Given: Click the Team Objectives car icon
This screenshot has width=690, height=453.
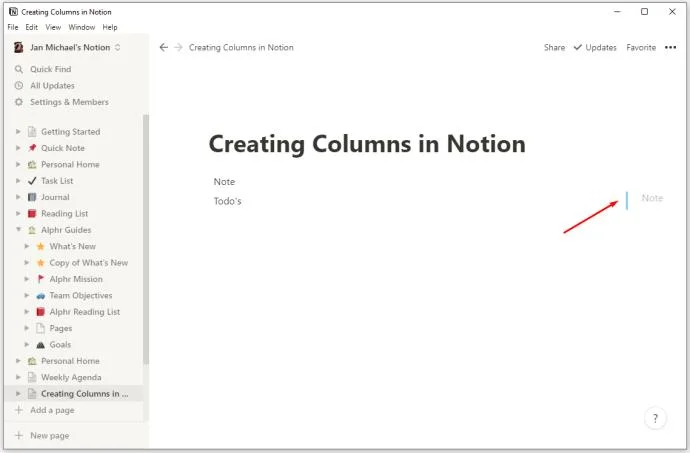Looking at the screenshot, I should point(40,295).
